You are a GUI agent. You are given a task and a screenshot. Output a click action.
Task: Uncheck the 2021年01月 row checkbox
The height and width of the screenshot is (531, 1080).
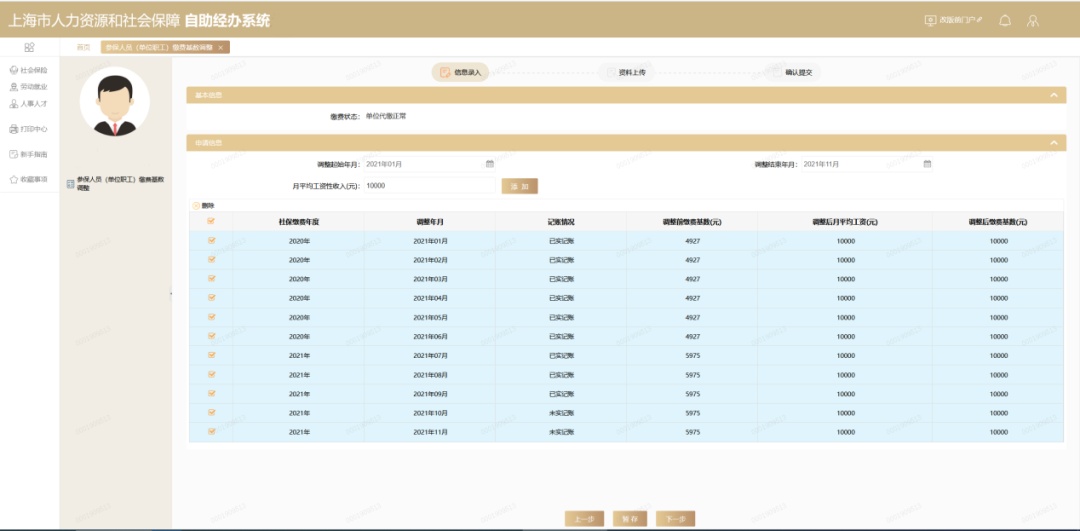tap(211, 241)
